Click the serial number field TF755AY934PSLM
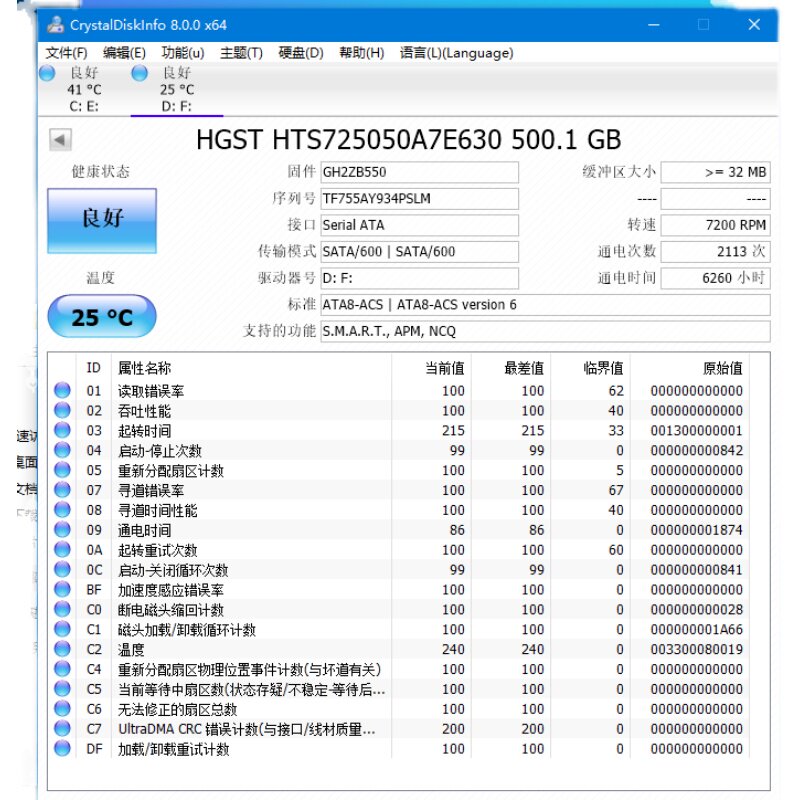Viewport: 800px width, 800px height. [x=419, y=199]
